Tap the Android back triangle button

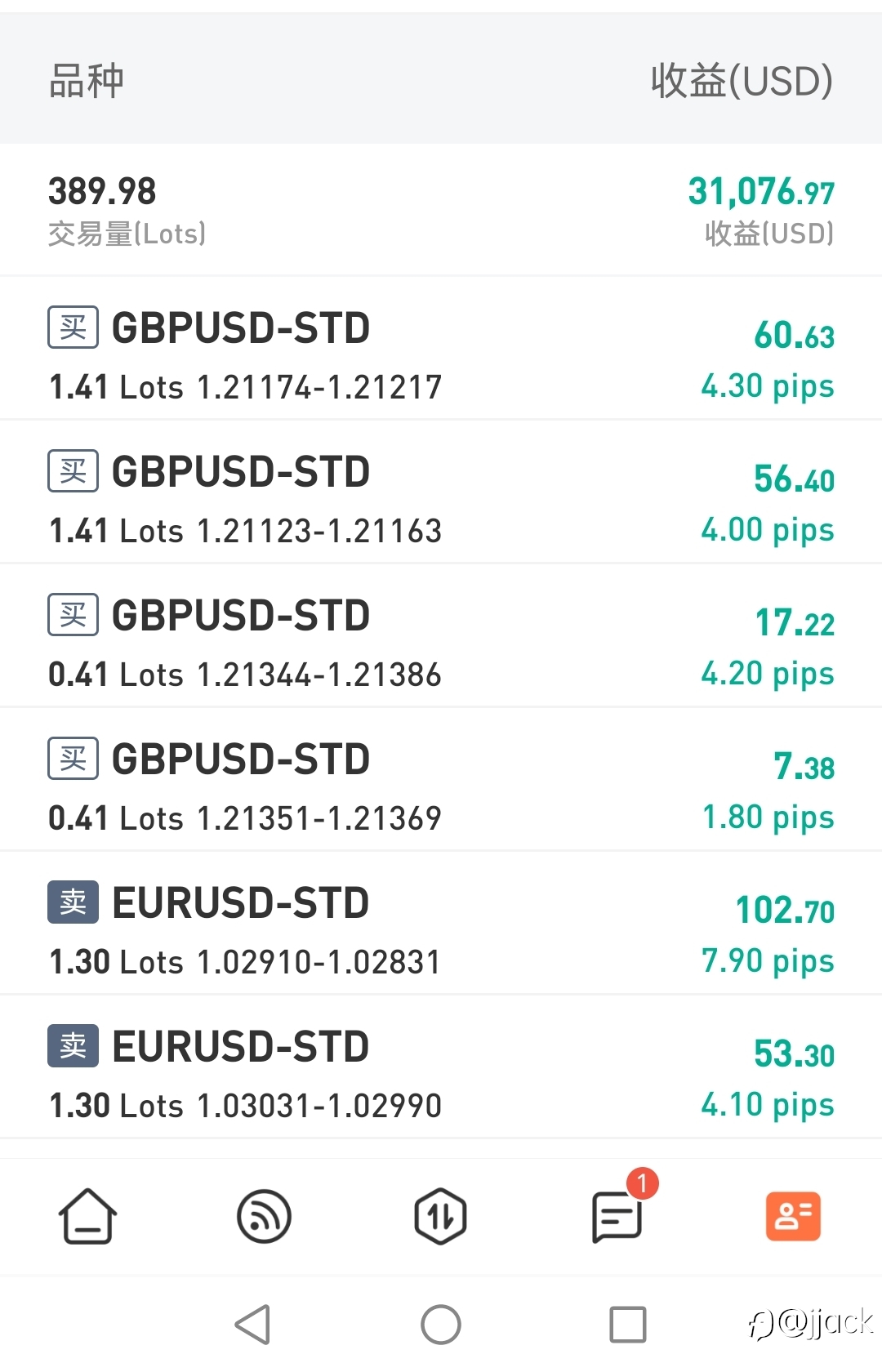pos(253,1324)
